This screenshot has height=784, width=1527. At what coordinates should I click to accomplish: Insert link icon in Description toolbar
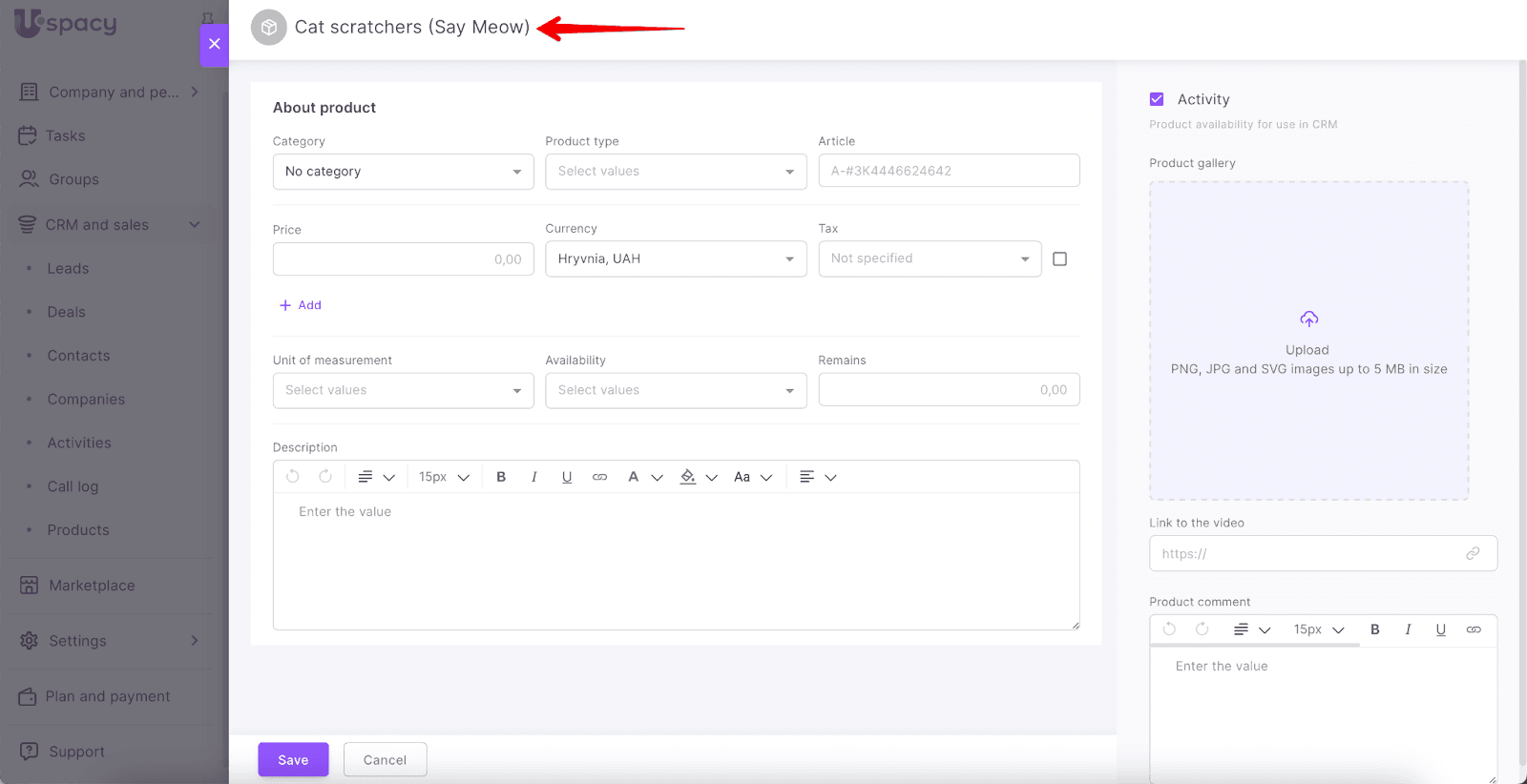point(599,477)
